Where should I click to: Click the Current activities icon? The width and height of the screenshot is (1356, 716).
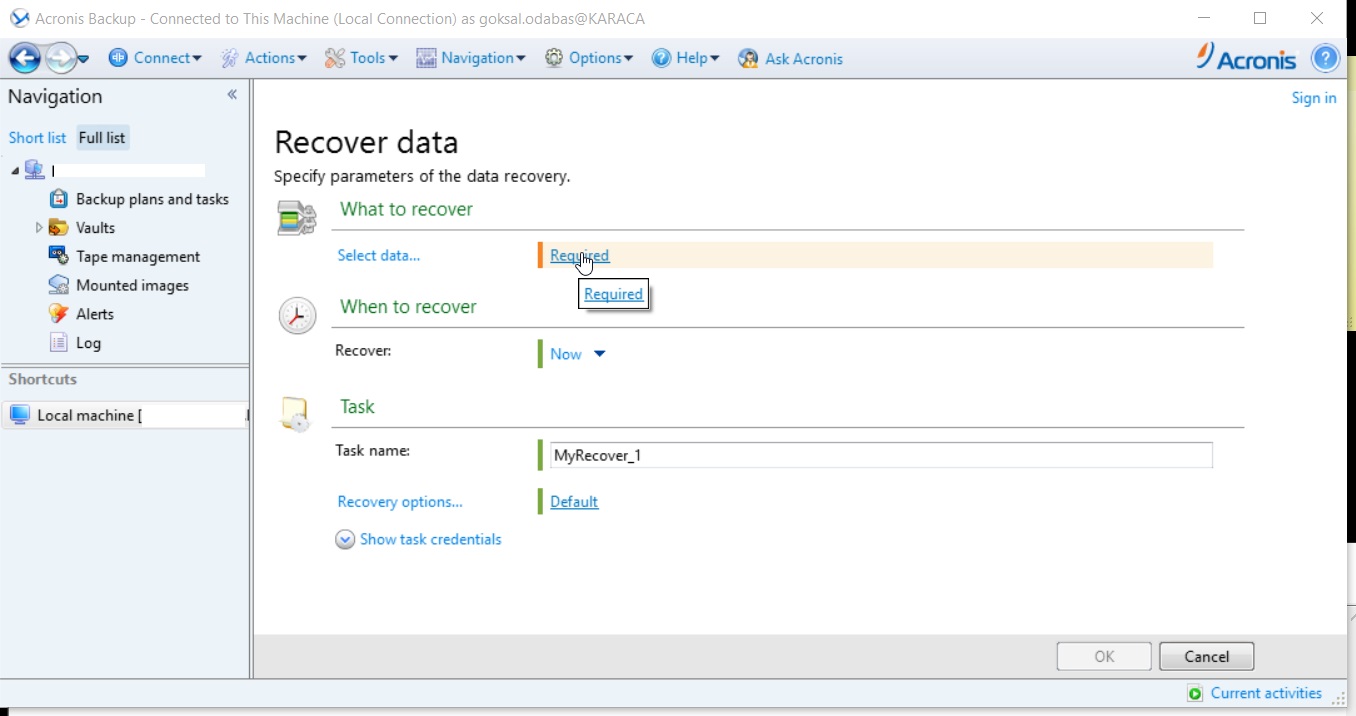pyautogui.click(x=1195, y=693)
